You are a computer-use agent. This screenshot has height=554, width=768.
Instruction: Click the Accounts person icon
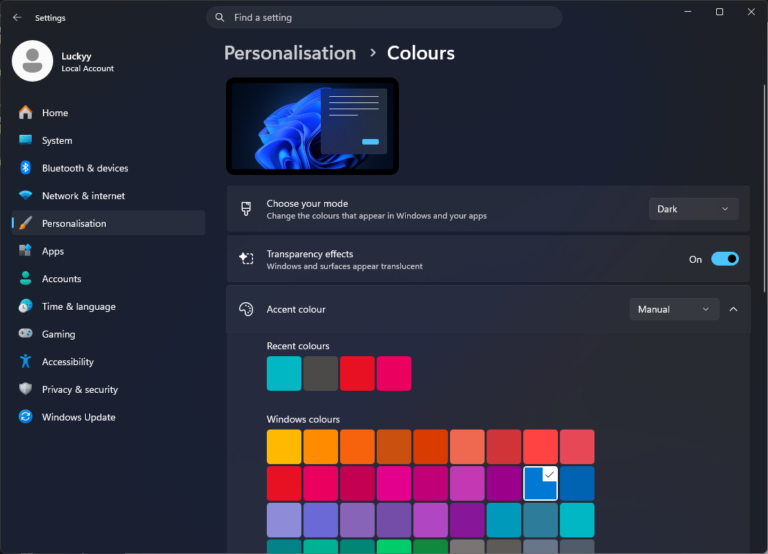25,279
